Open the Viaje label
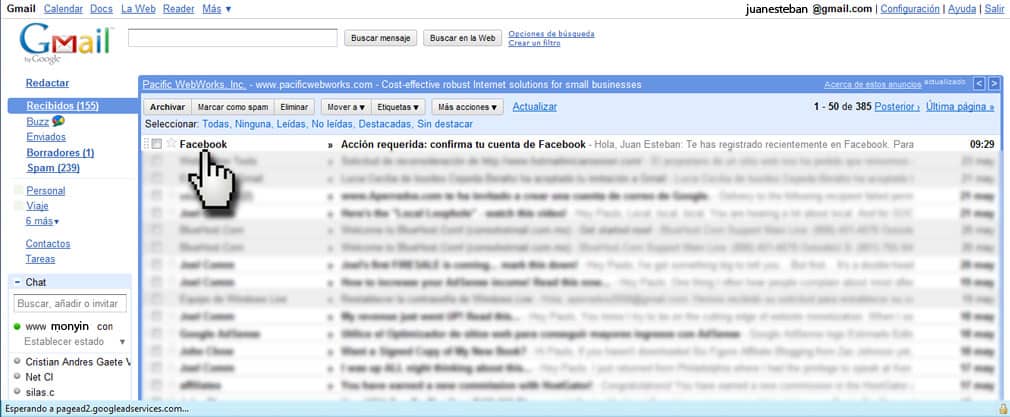Image resolution: width=1010 pixels, height=417 pixels. coord(37,206)
